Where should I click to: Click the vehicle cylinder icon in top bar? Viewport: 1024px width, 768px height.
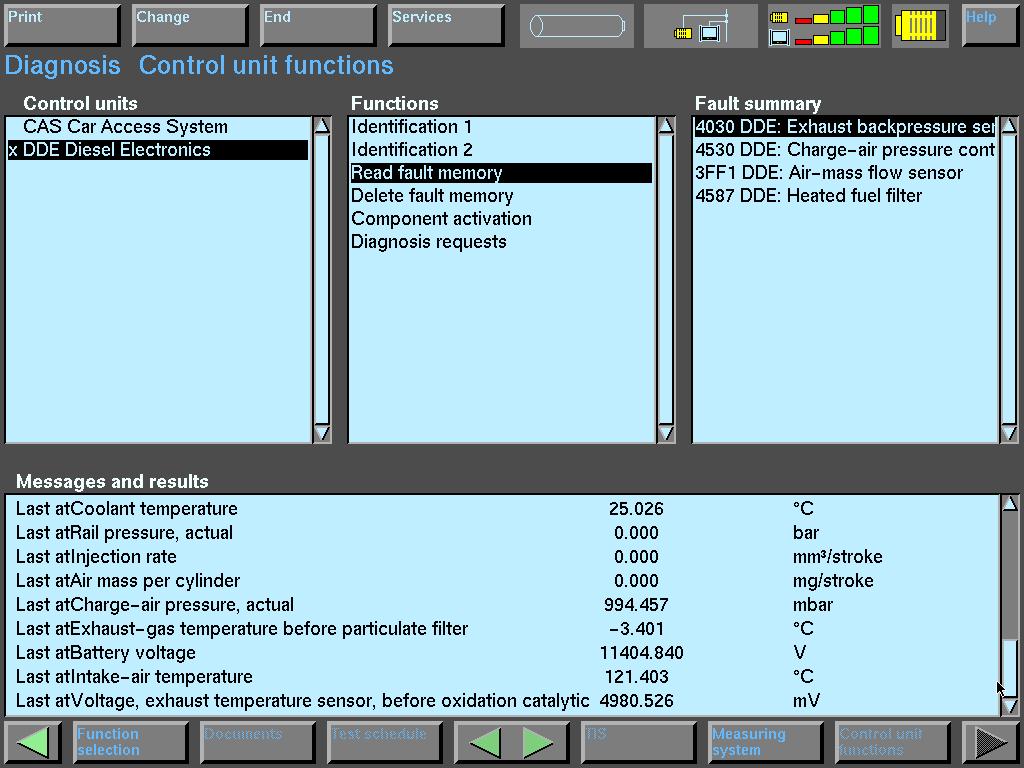pos(576,26)
